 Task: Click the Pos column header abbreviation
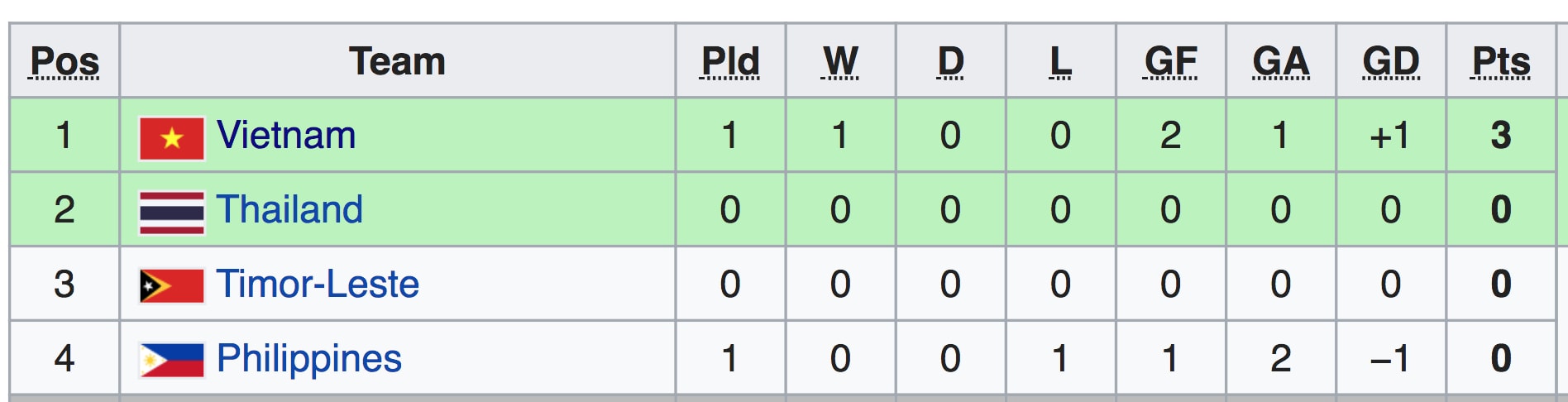[x=65, y=62]
